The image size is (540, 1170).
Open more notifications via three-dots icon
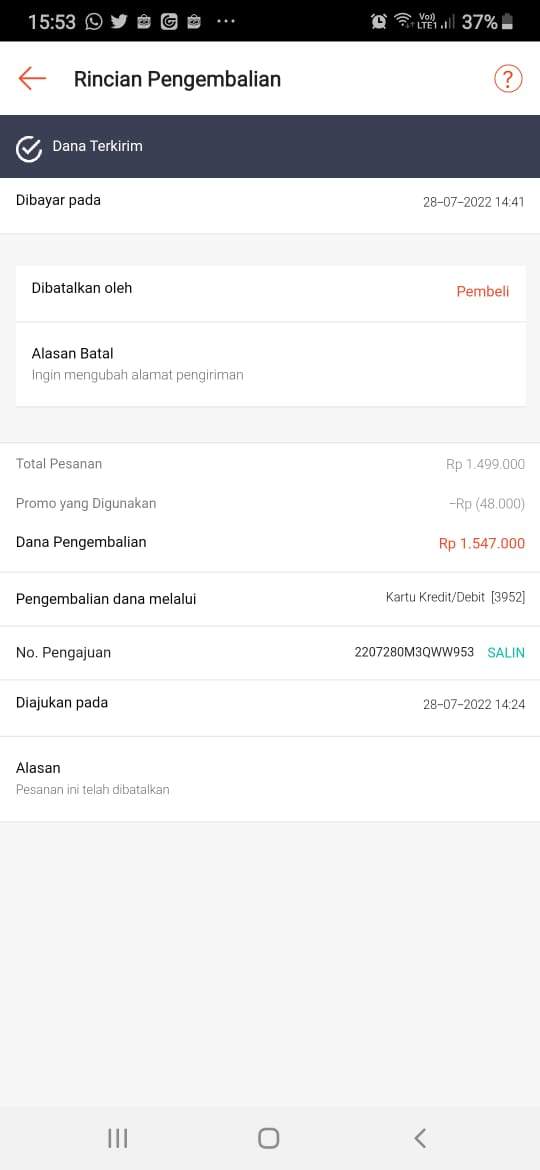pos(226,22)
